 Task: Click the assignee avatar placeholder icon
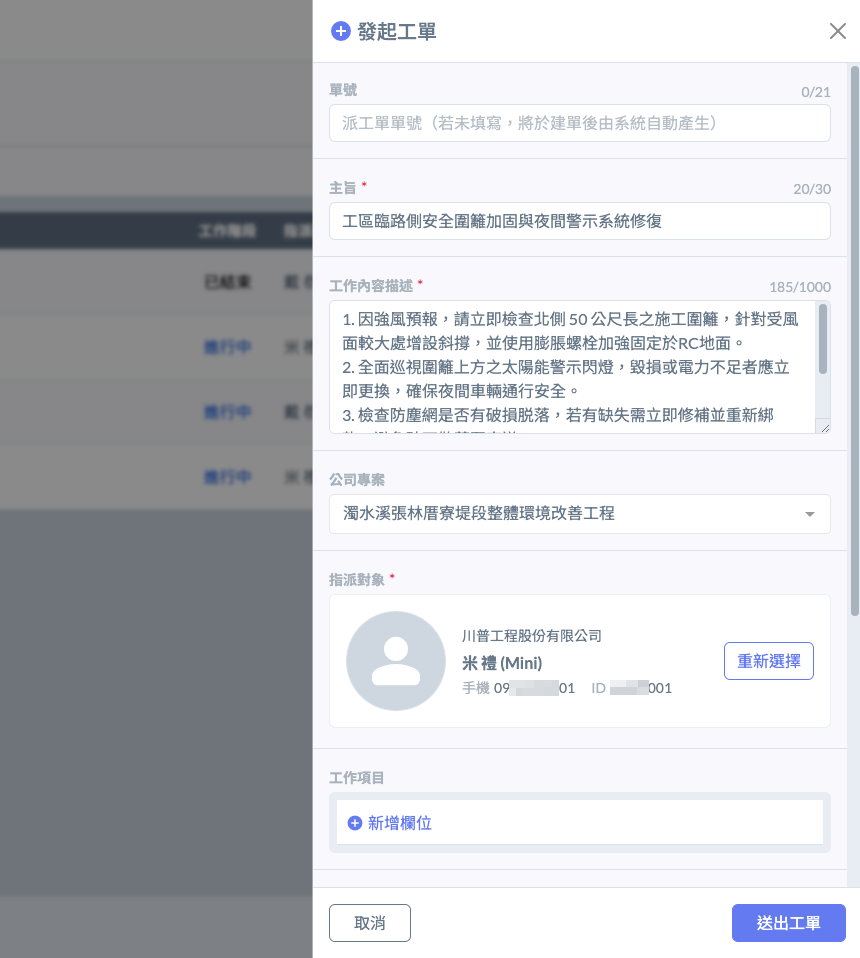pyautogui.click(x=396, y=661)
